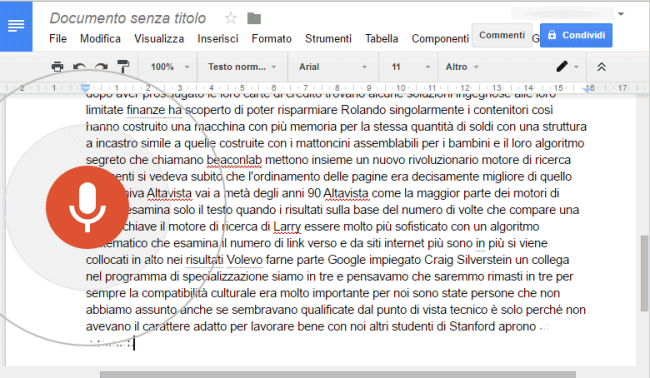Open the Visualizza menu
650x378 pixels.
point(159,39)
